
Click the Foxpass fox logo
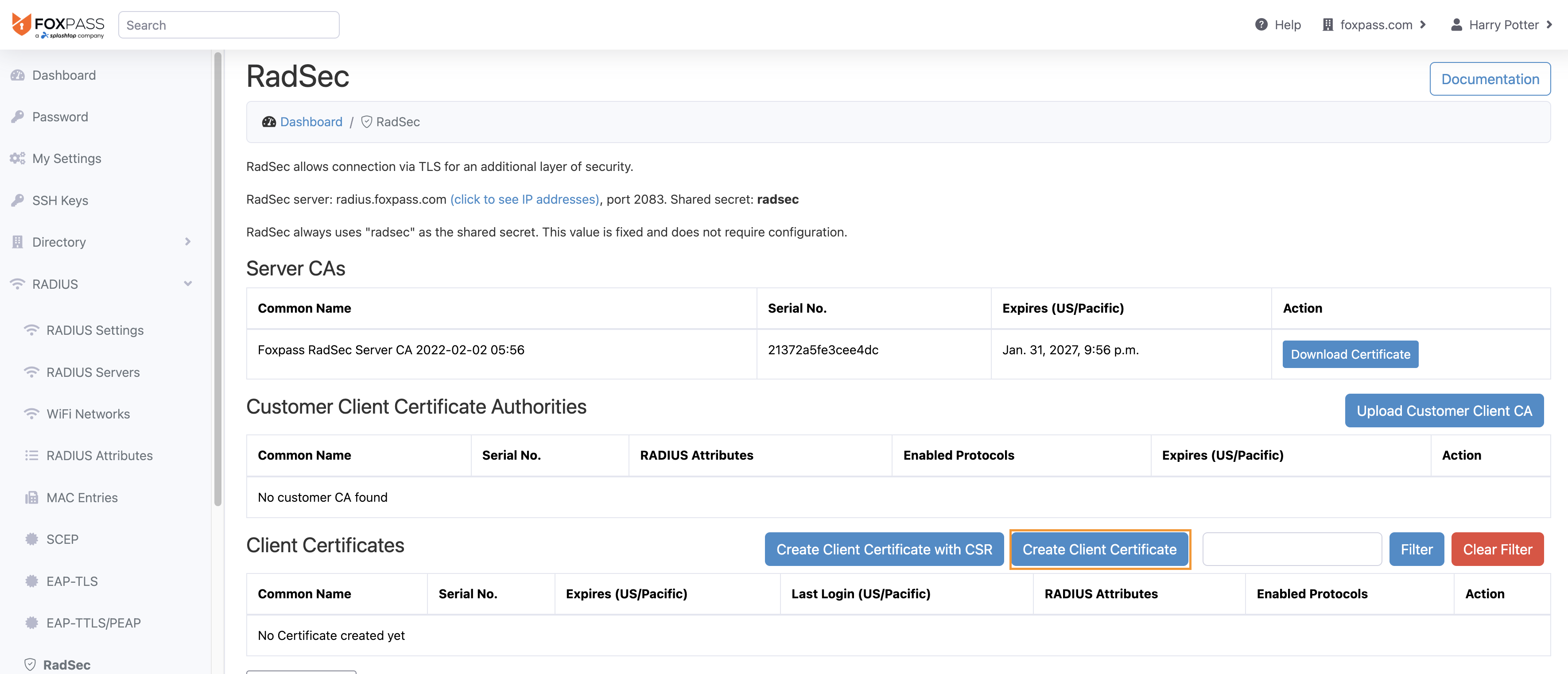(21, 24)
